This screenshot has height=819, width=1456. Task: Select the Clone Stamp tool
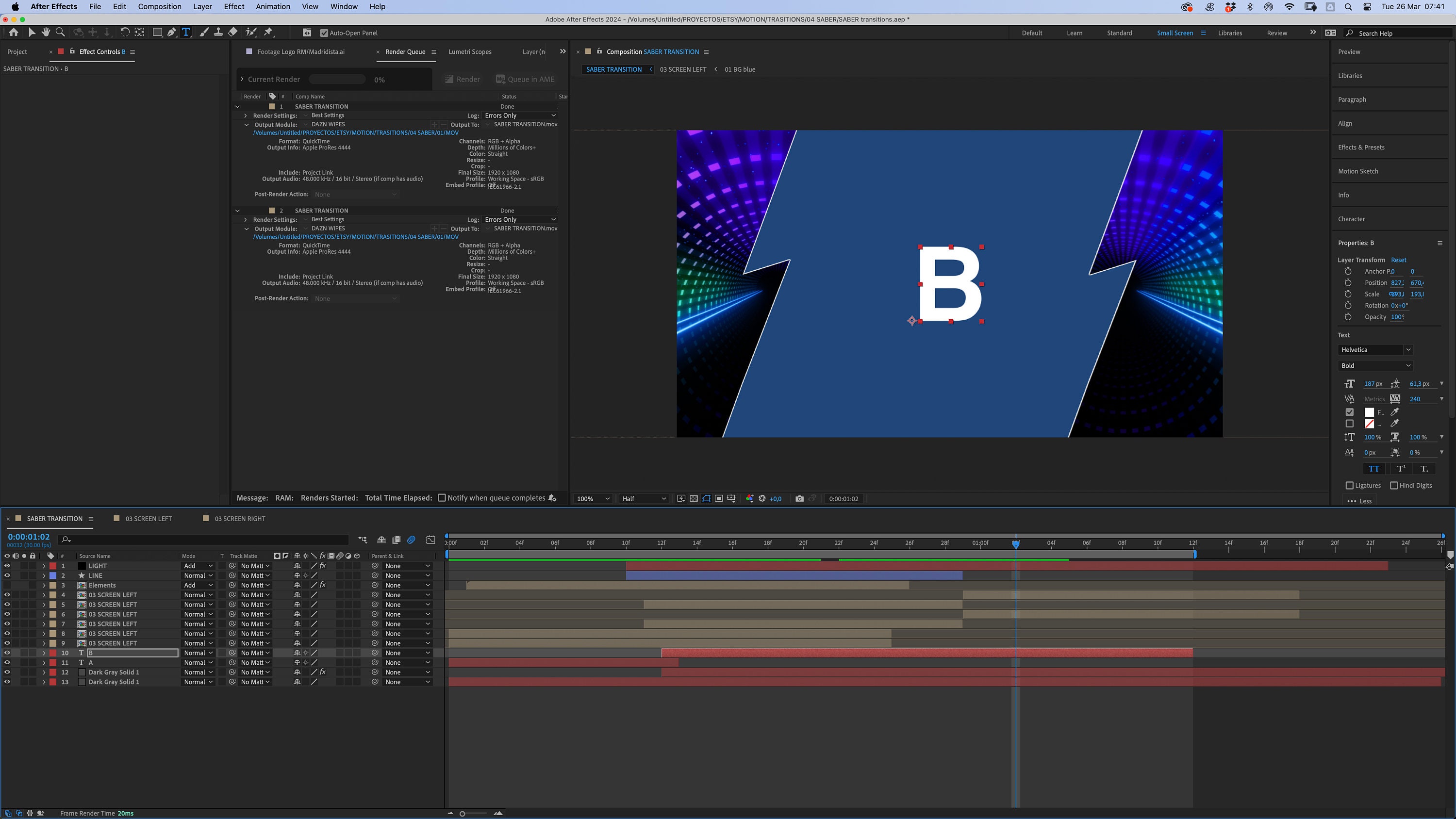pyautogui.click(x=219, y=32)
